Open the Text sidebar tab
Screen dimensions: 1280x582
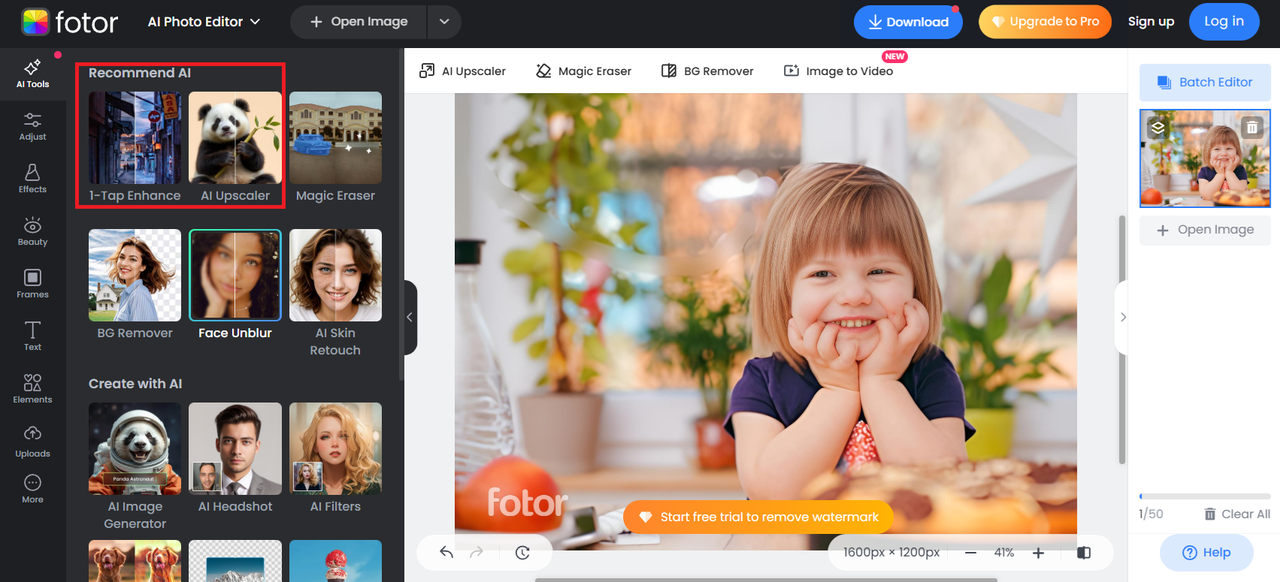[32, 337]
